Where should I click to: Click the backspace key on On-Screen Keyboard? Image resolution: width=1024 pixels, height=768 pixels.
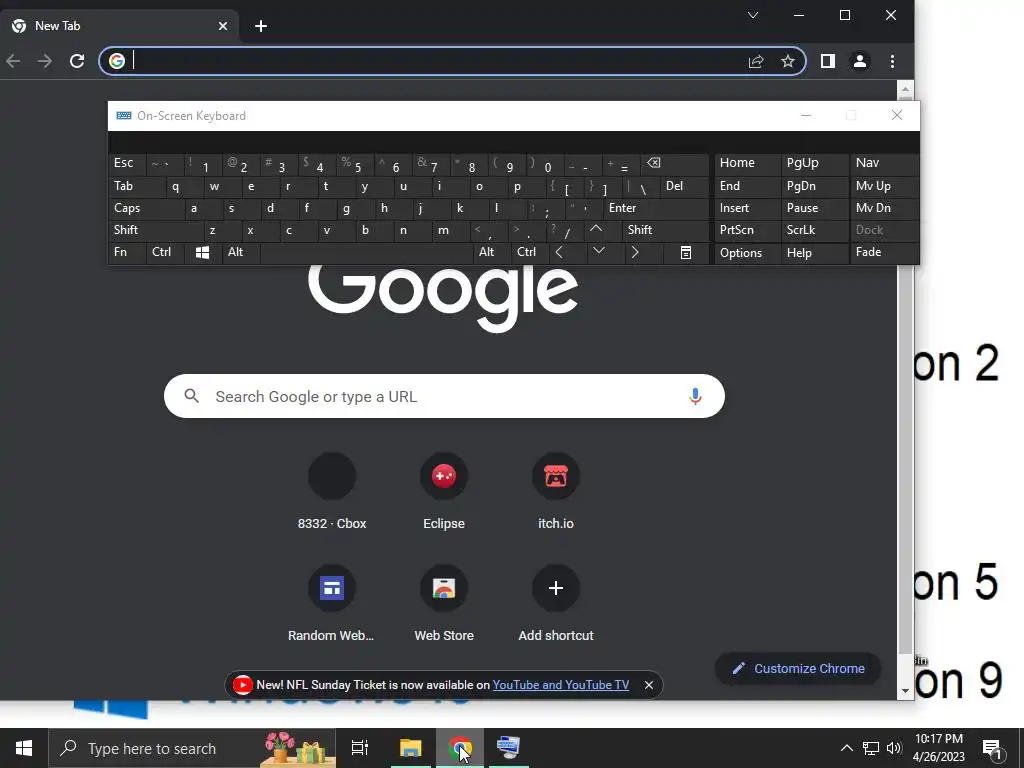coord(676,165)
